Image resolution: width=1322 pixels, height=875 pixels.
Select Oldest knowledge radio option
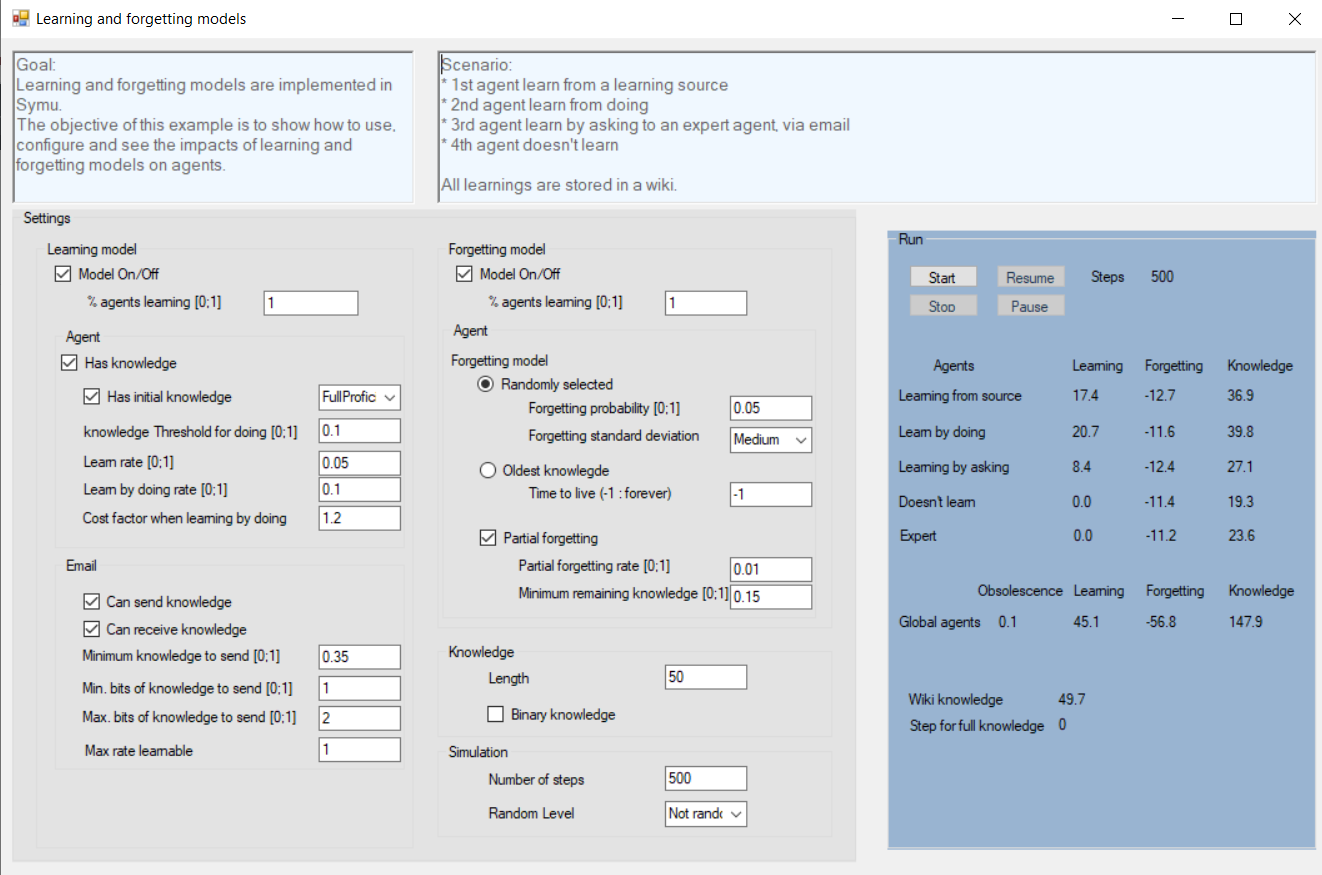[488, 471]
